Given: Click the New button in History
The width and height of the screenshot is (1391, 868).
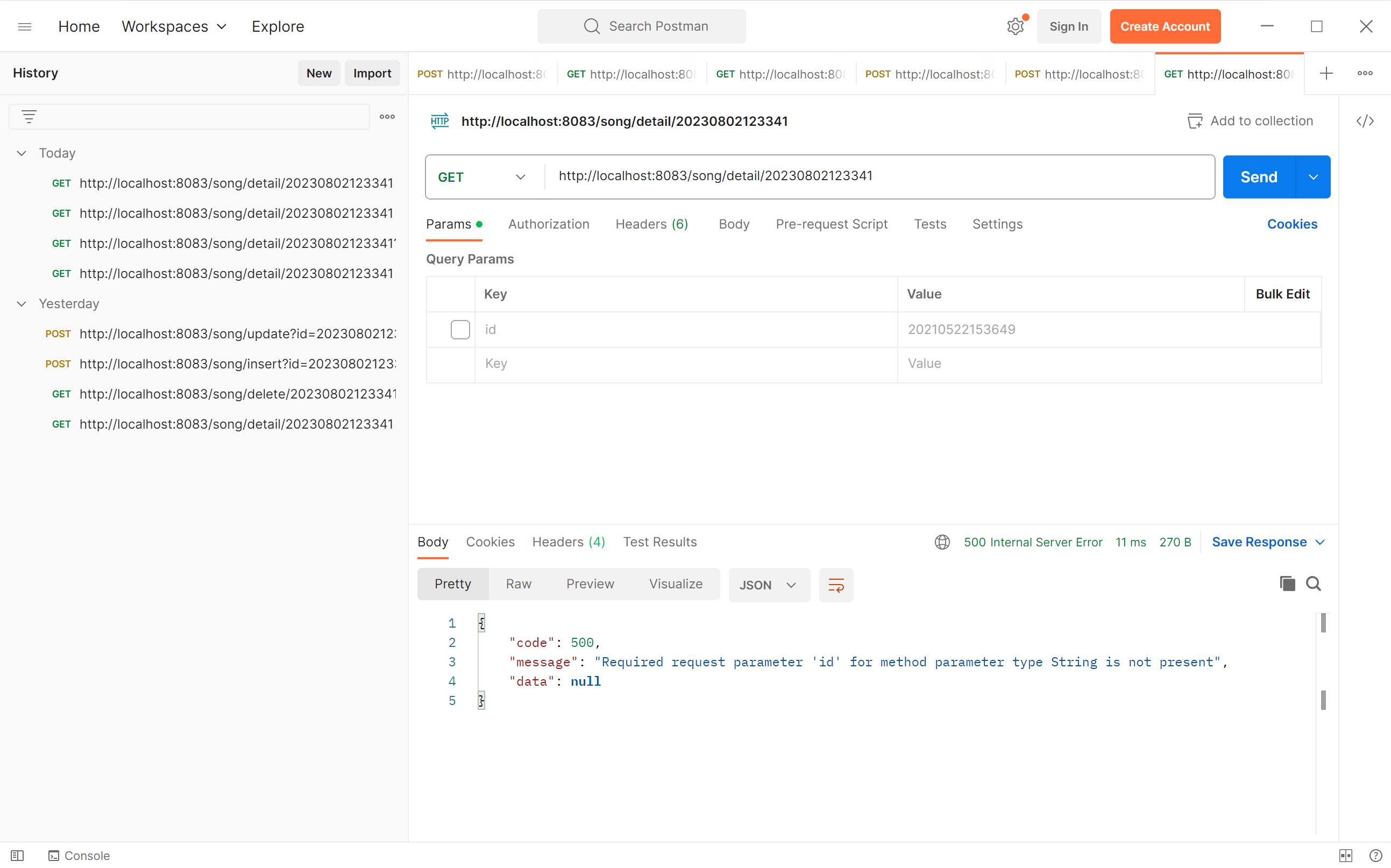Looking at the screenshot, I should pos(318,73).
